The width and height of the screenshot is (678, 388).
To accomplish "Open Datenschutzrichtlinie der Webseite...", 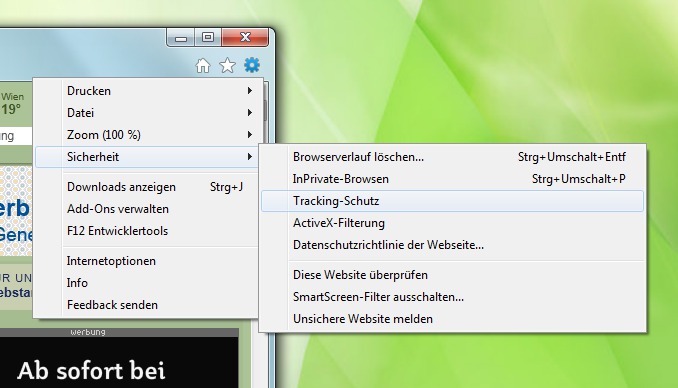I will (452, 245).
